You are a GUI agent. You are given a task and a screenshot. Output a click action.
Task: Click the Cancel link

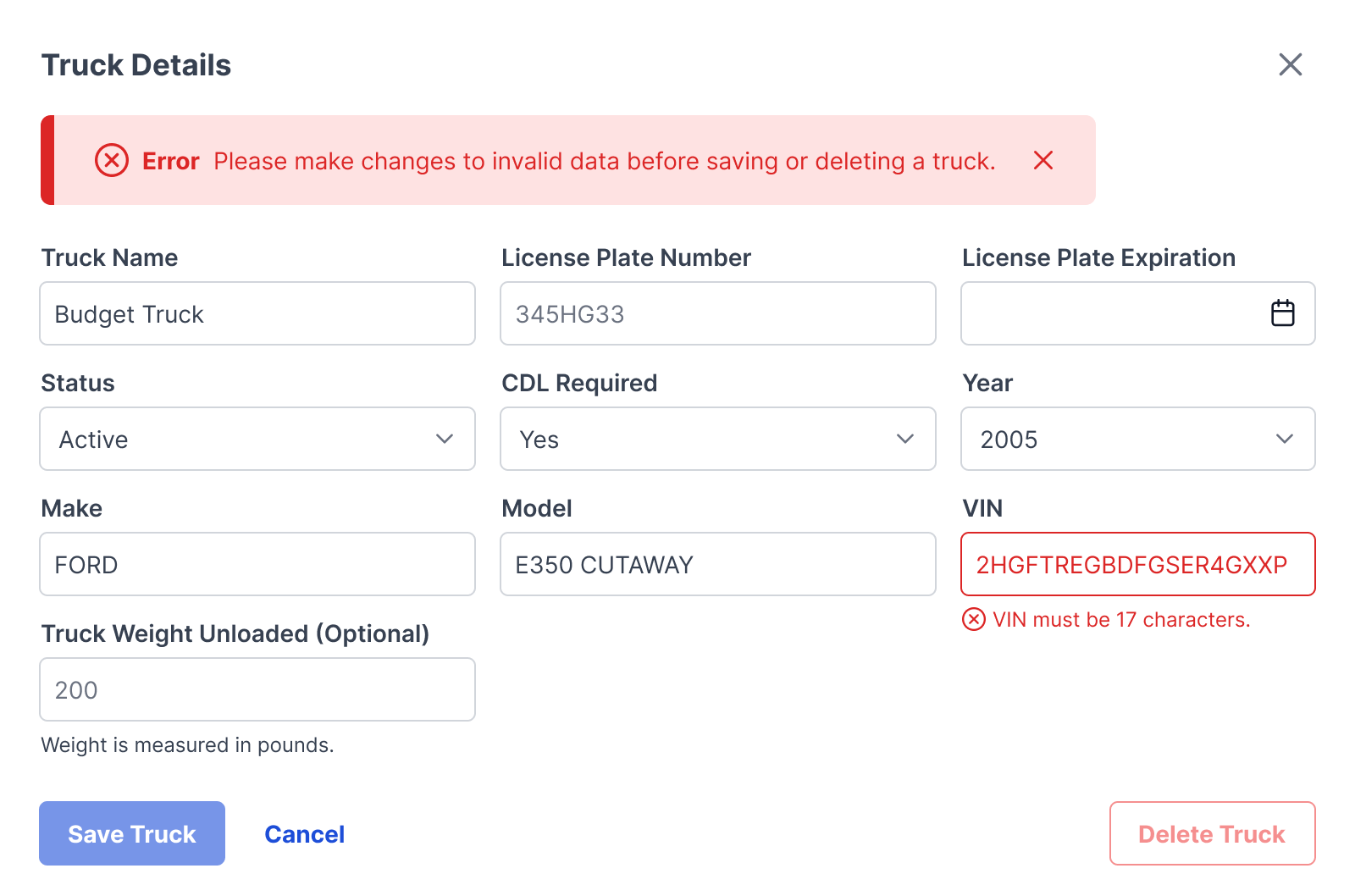tap(304, 834)
